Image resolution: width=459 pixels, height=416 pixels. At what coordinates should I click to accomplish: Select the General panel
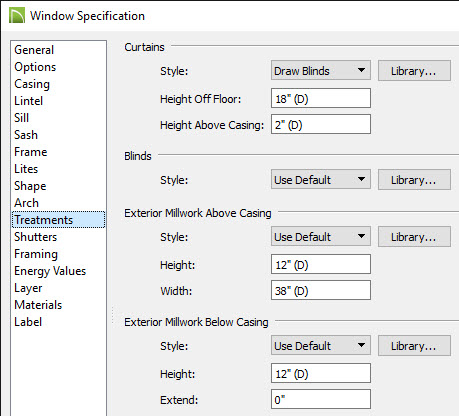[x=34, y=50]
